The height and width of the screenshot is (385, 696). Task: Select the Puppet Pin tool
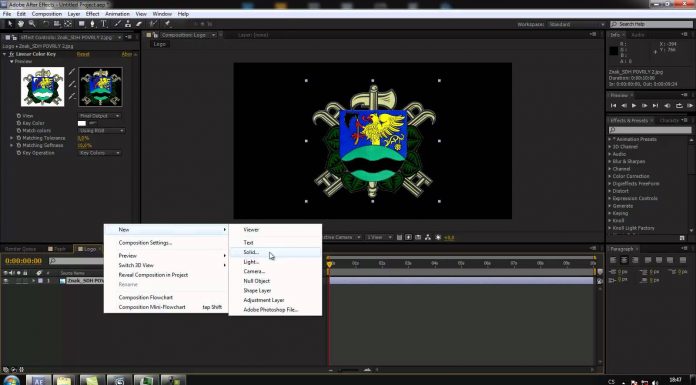(x=168, y=24)
